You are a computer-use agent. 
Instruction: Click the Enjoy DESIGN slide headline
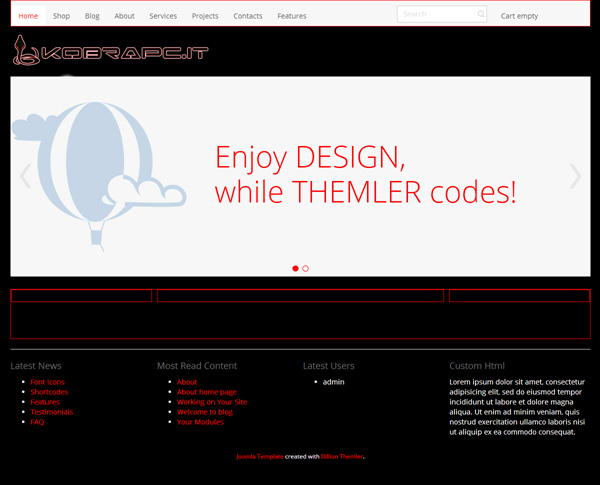click(x=365, y=174)
